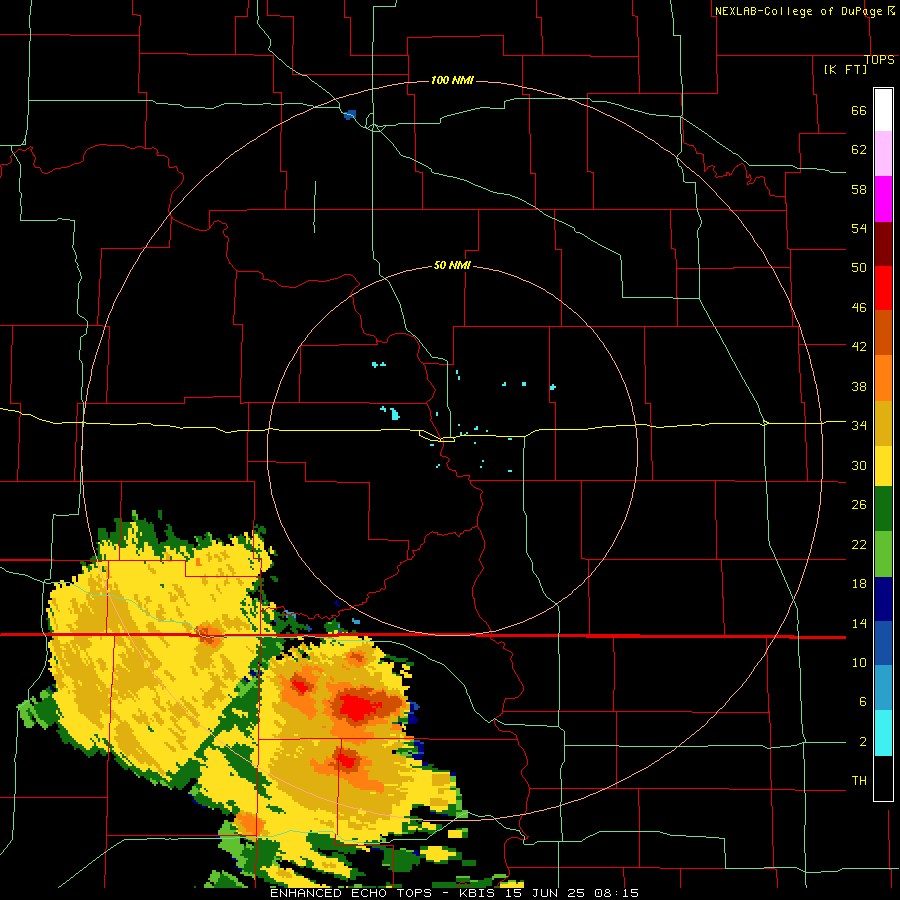This screenshot has width=900, height=900.
Task: Click the [K FT] units label
Action: pos(845,69)
